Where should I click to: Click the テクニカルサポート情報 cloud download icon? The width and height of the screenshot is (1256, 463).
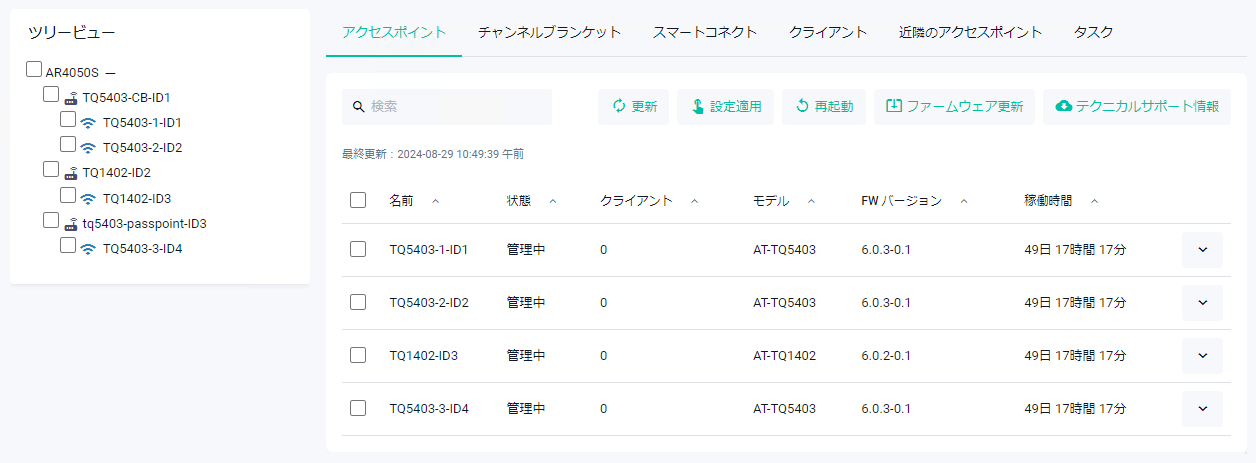point(1064,107)
